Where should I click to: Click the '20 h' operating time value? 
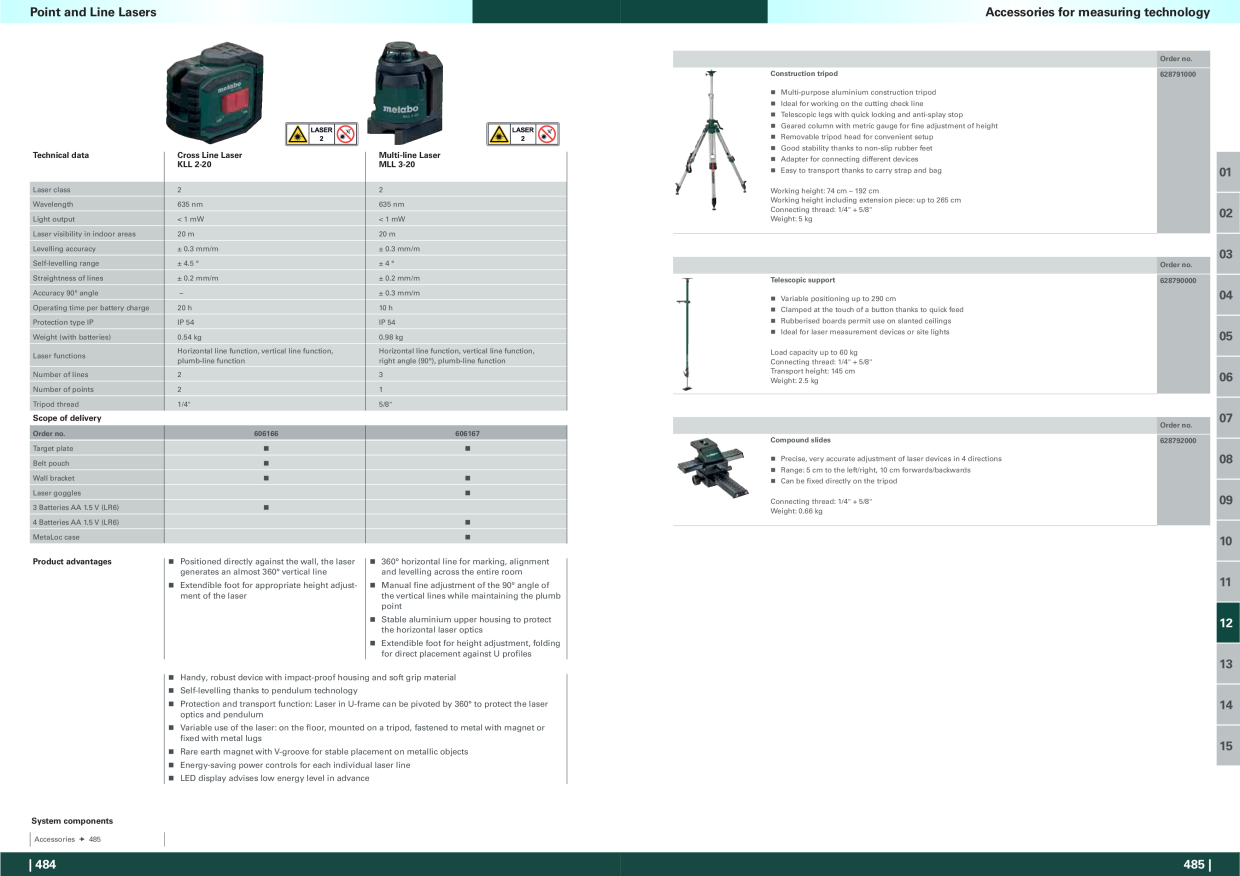[185, 308]
